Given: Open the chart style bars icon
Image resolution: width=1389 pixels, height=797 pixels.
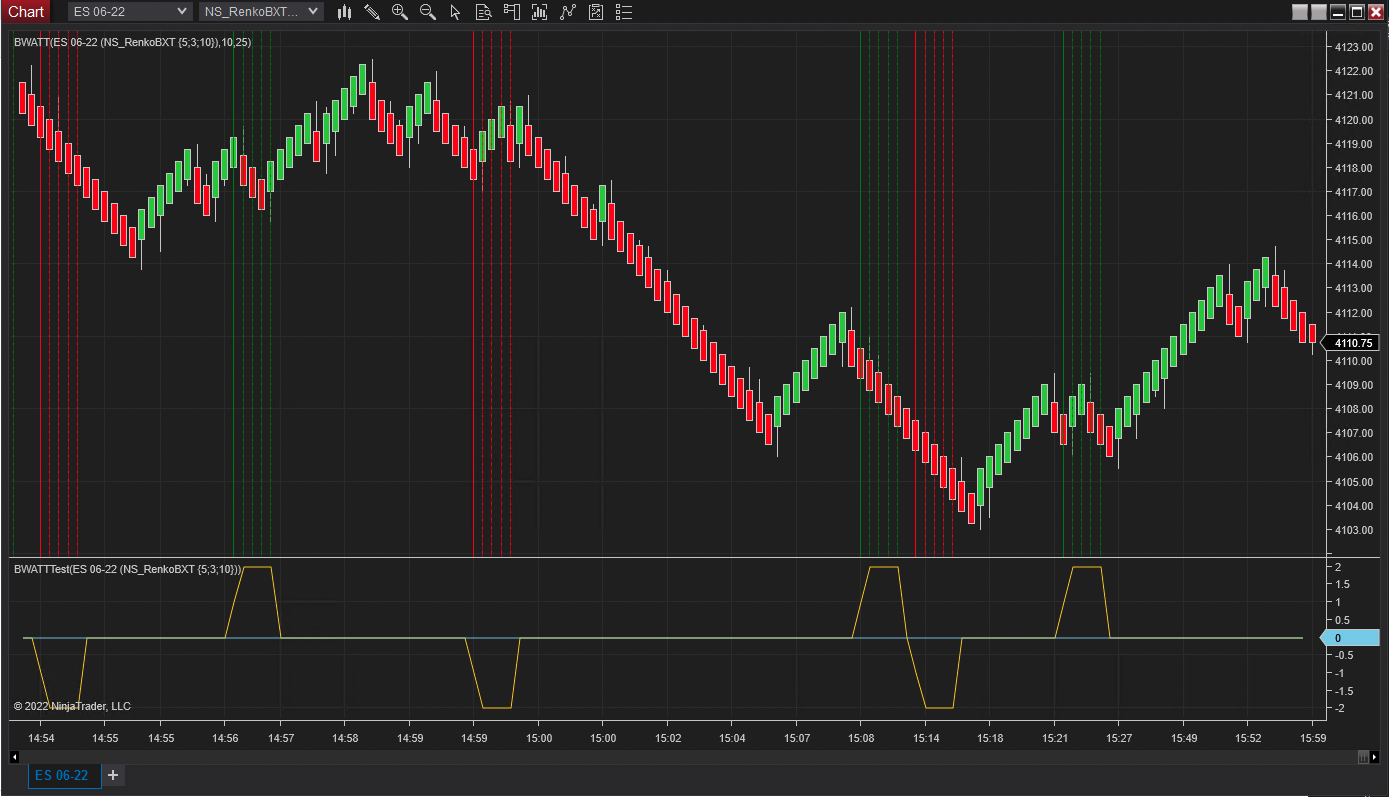Looking at the screenshot, I should (345, 12).
